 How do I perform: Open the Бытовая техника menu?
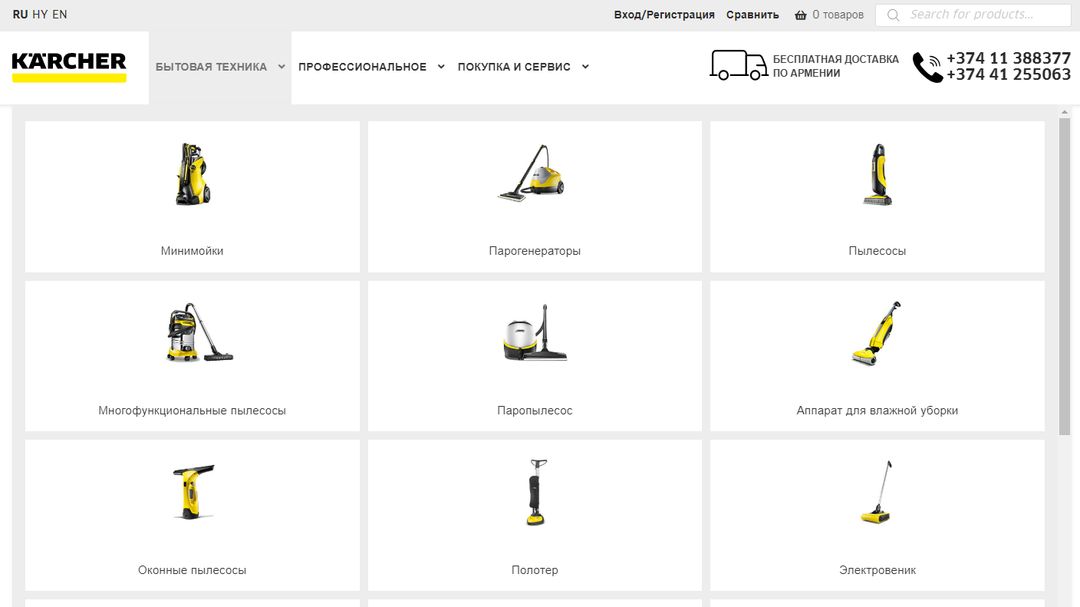tap(211, 67)
